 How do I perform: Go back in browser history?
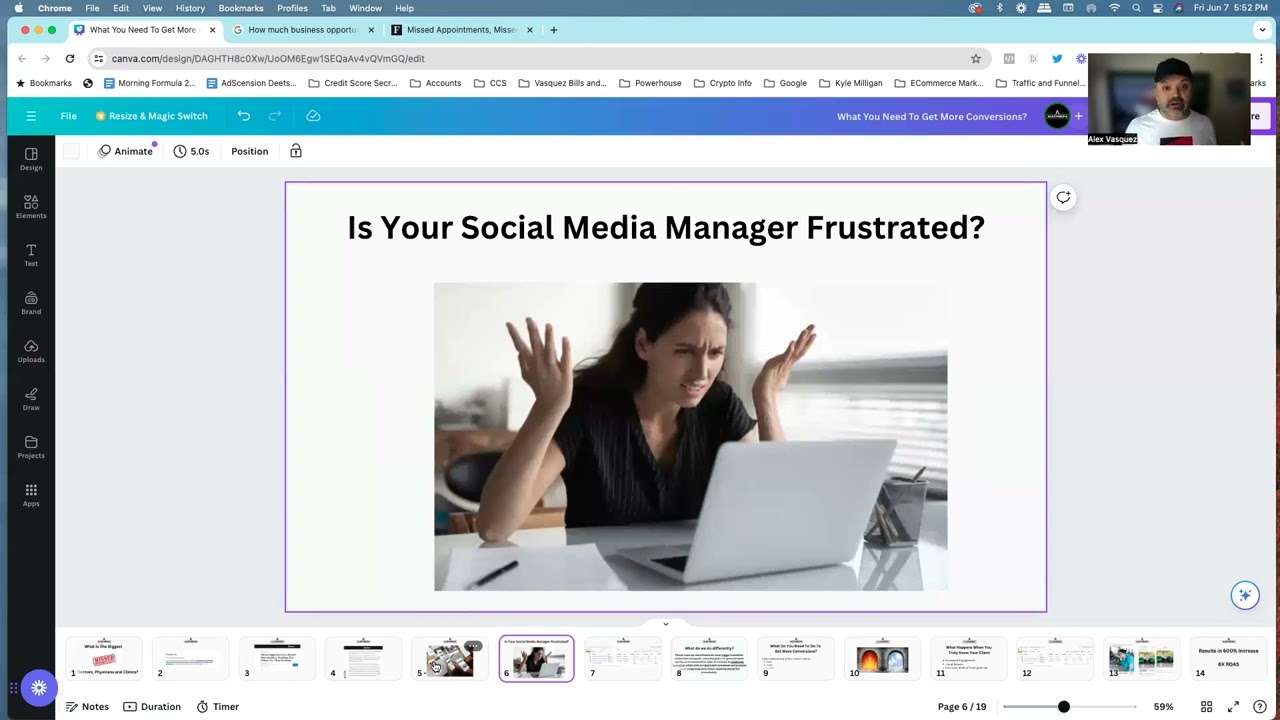click(22, 58)
